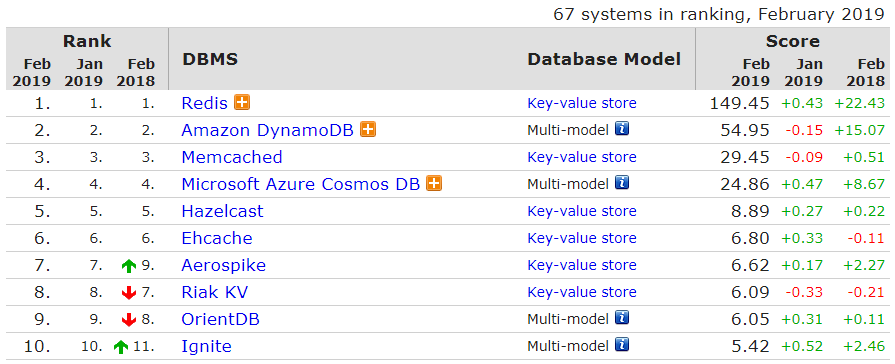Click the green up arrow in Aerospike row

[x=128, y=266]
